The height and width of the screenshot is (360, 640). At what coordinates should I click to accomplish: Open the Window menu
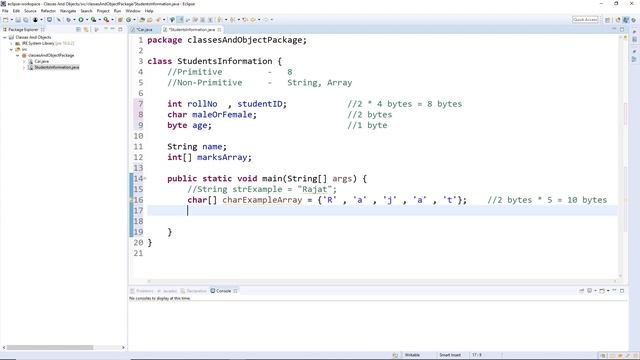click(x=133, y=11)
